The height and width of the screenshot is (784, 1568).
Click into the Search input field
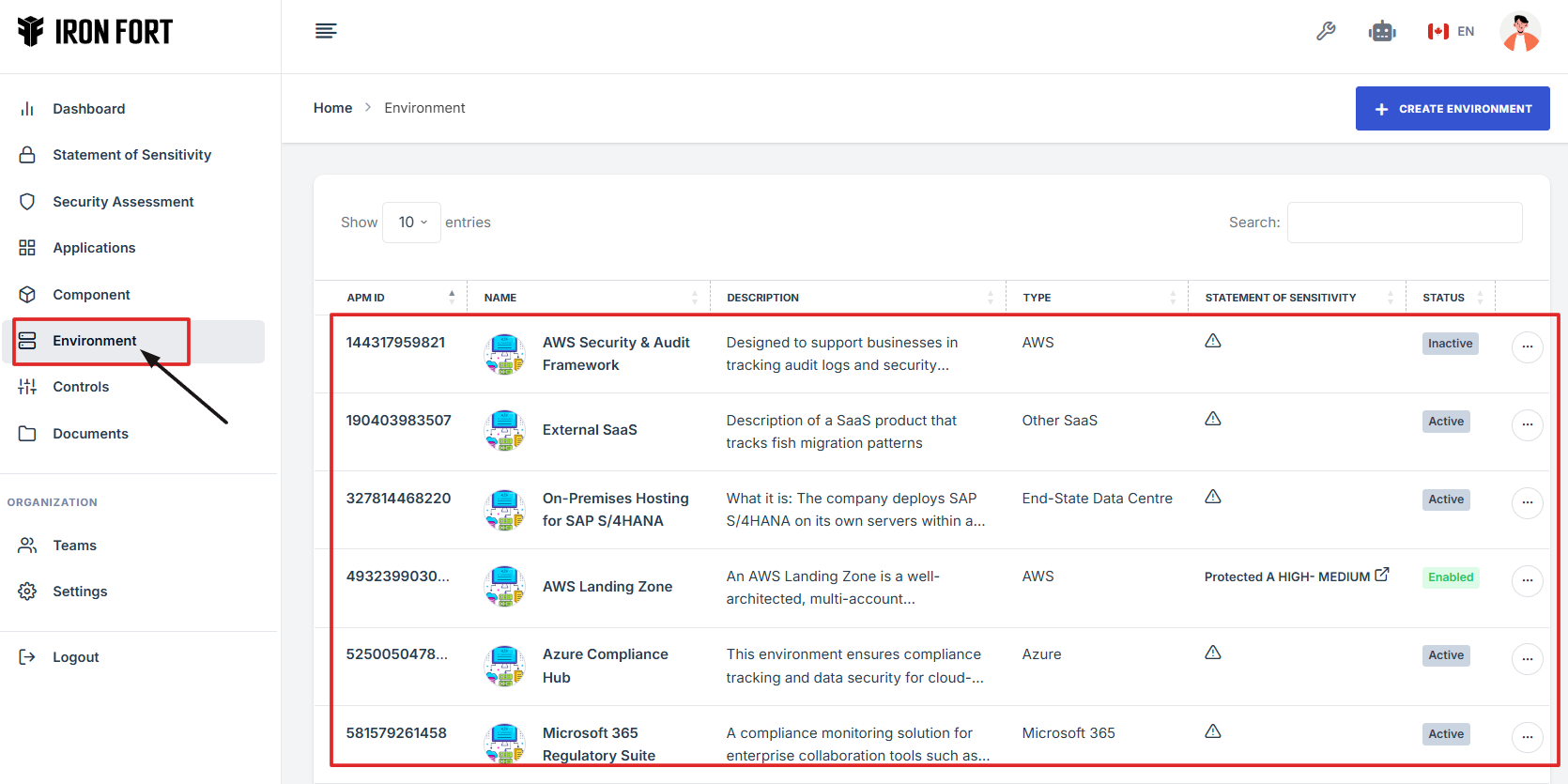pos(1404,223)
